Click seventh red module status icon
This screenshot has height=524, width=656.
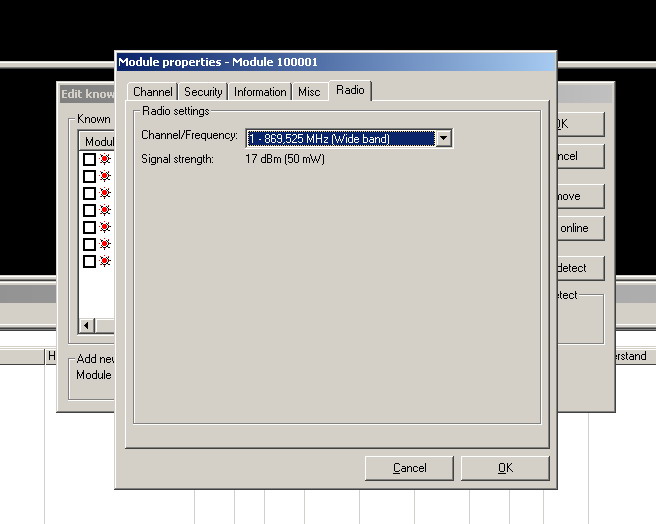pyautogui.click(x=105, y=261)
